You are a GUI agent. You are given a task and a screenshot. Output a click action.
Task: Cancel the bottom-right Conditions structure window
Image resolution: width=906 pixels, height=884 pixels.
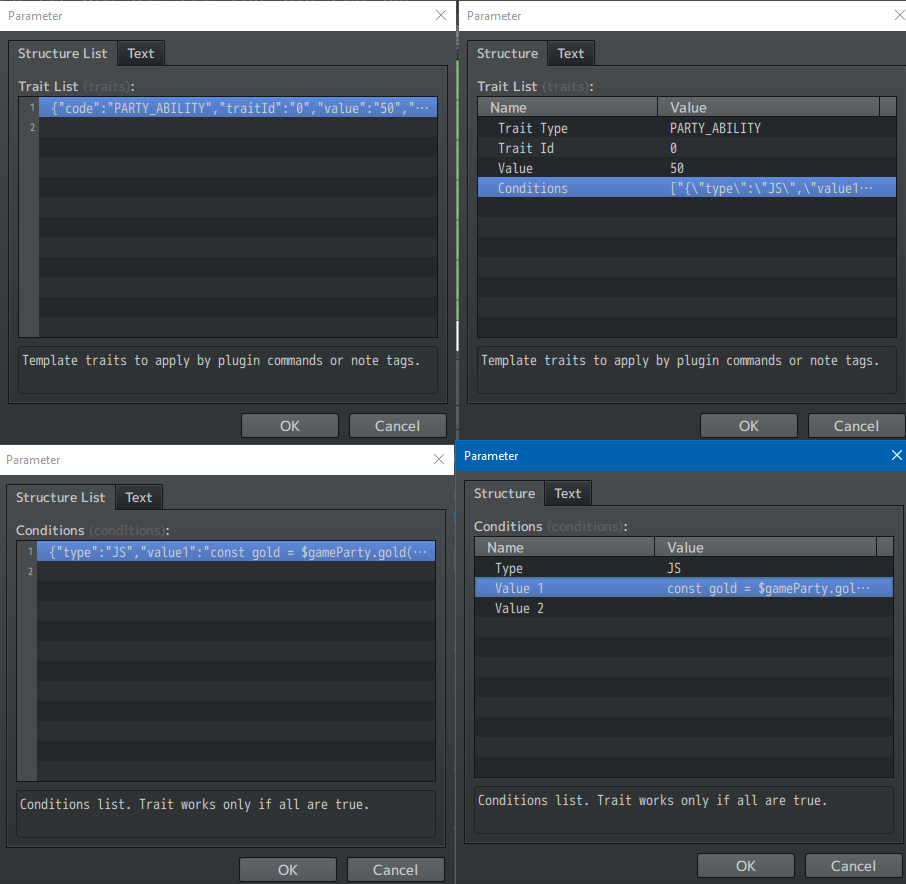853,866
